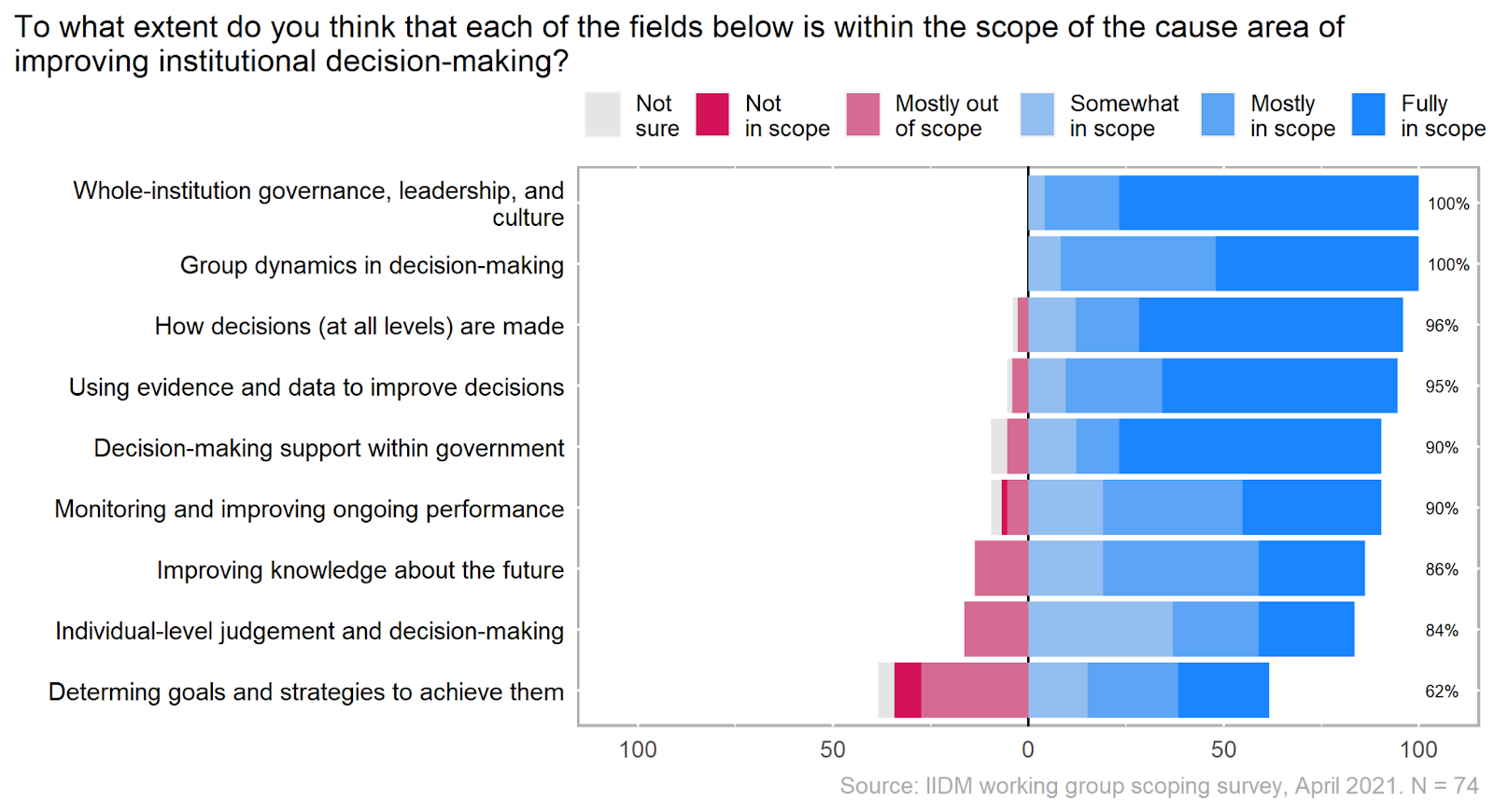Click the 62% value label
The height and width of the screenshot is (812, 1494).
coord(1441,692)
